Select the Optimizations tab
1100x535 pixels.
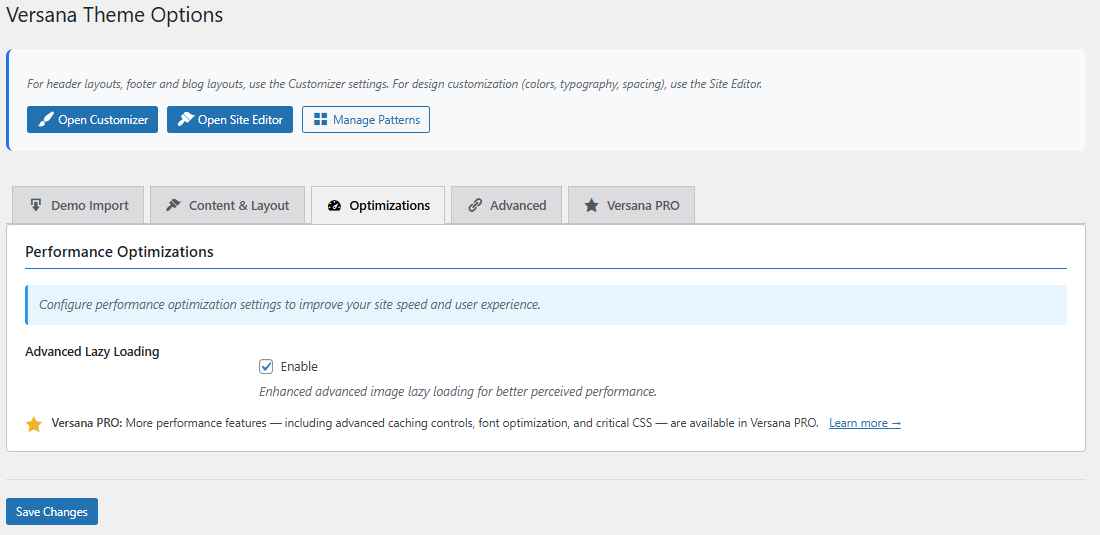click(x=378, y=205)
